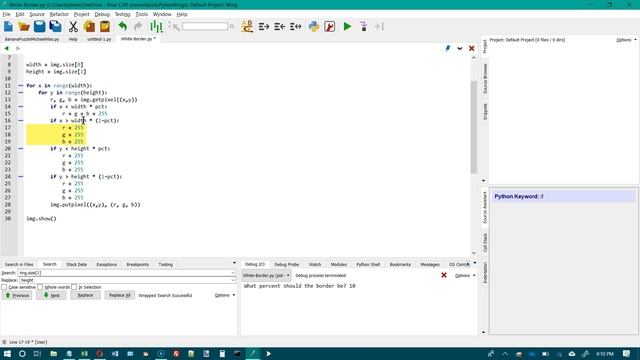Image resolution: width=640 pixels, height=360 pixels.
Task: Click the step-into debug icon
Action: pos(363,27)
